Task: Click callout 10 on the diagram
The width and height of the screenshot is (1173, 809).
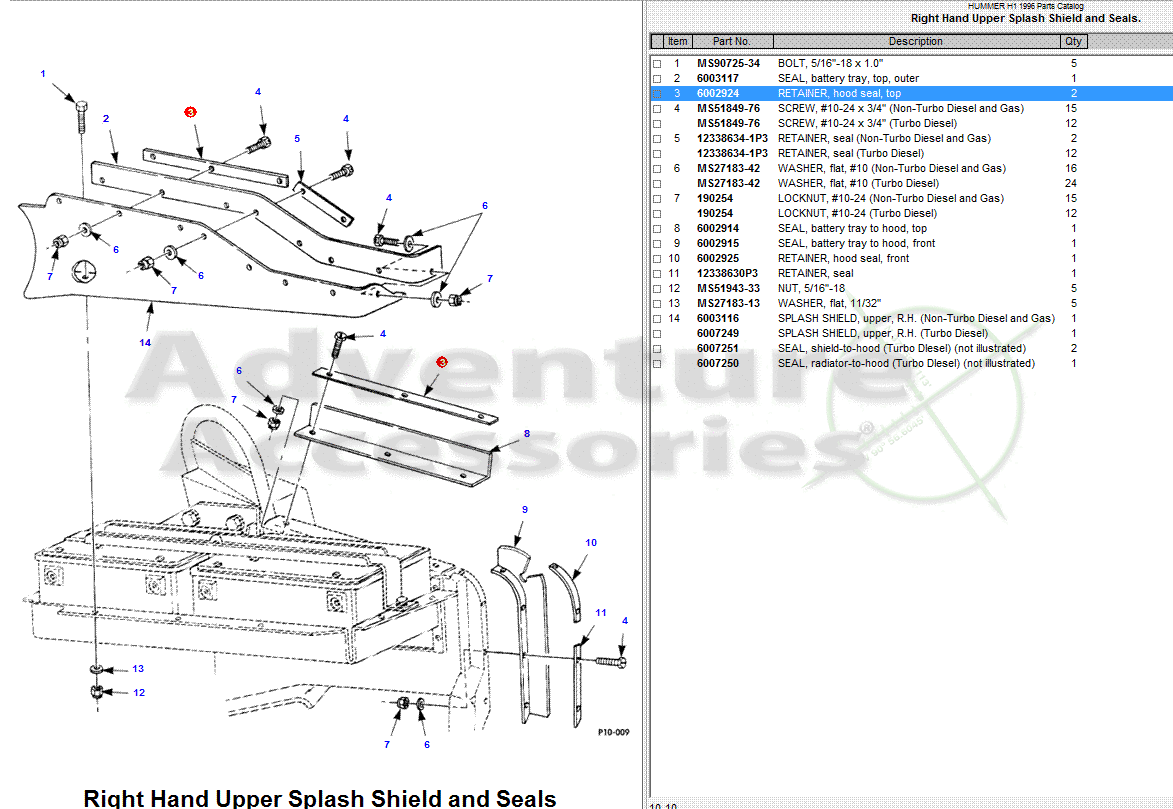Action: point(591,543)
